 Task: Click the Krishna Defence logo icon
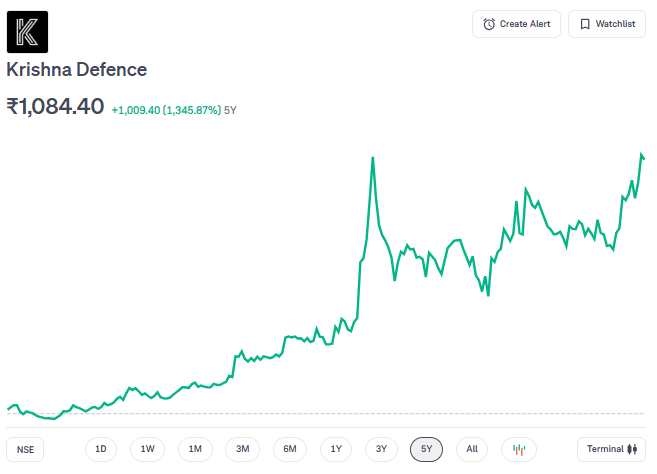pyautogui.click(x=28, y=31)
